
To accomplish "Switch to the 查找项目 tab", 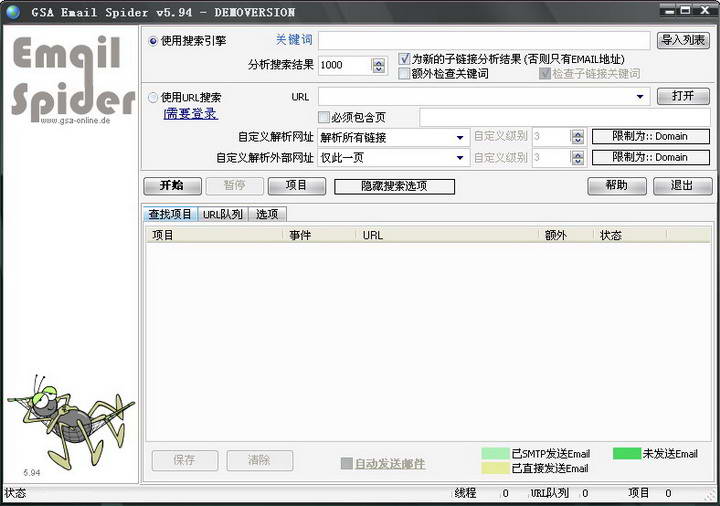I will tap(170, 214).
